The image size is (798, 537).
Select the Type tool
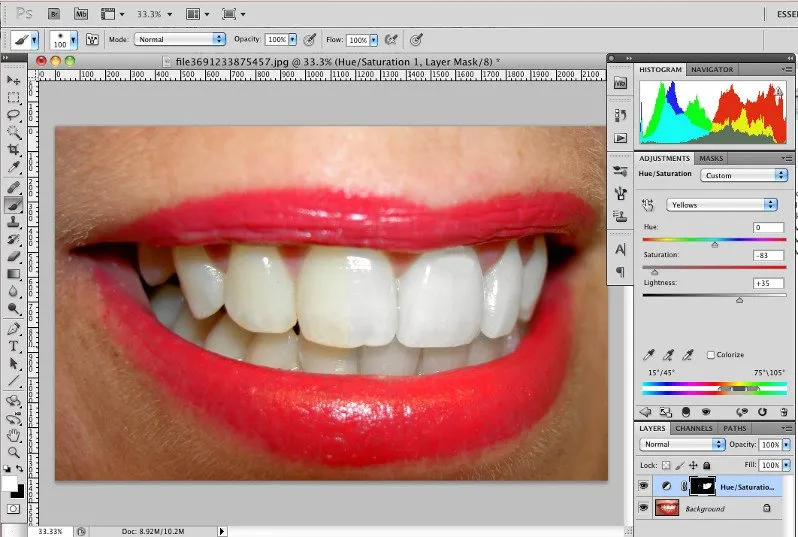[14, 346]
